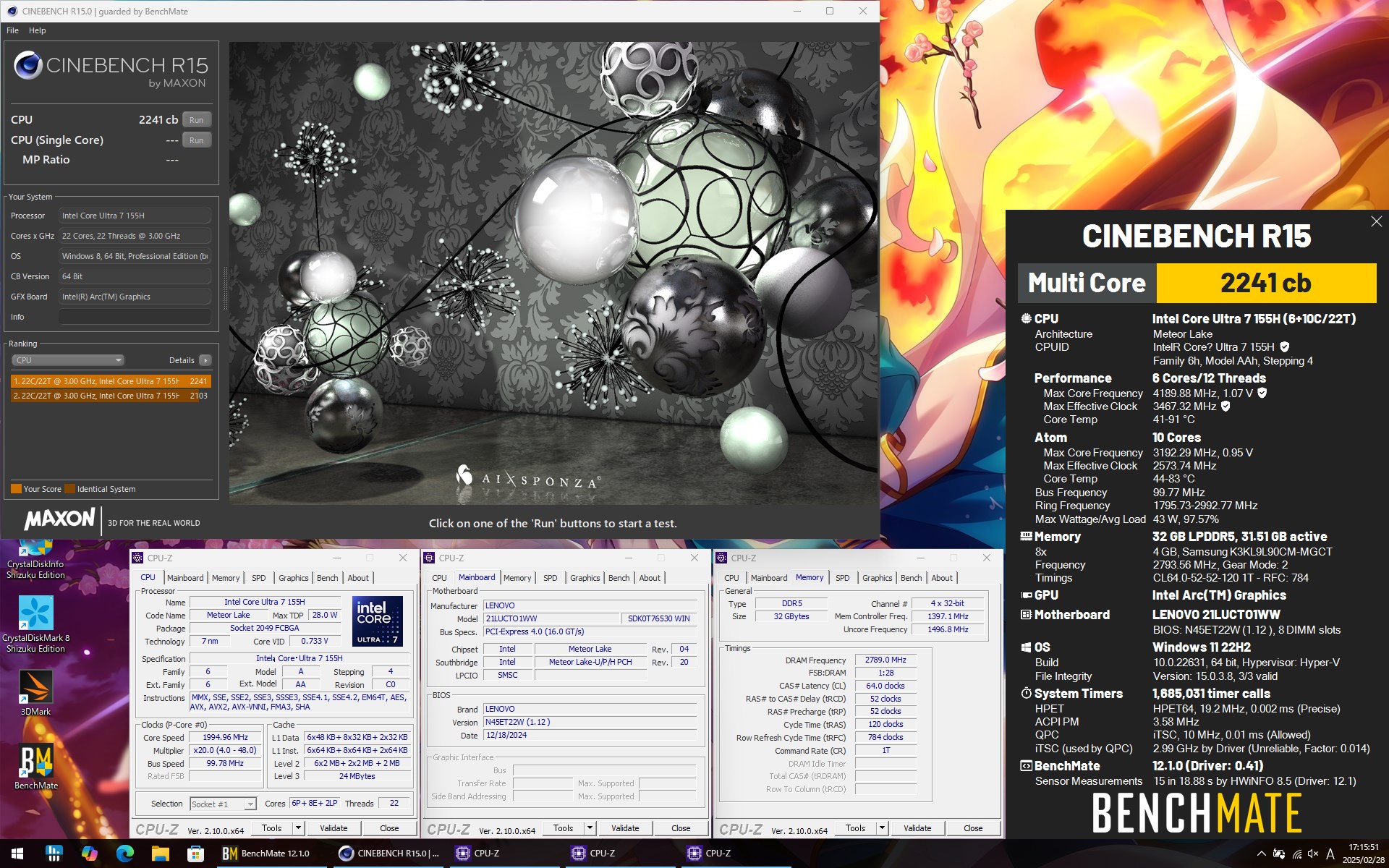The height and width of the screenshot is (868, 1389).
Task: Click Validate in second CPU-Z window
Action: point(625,828)
